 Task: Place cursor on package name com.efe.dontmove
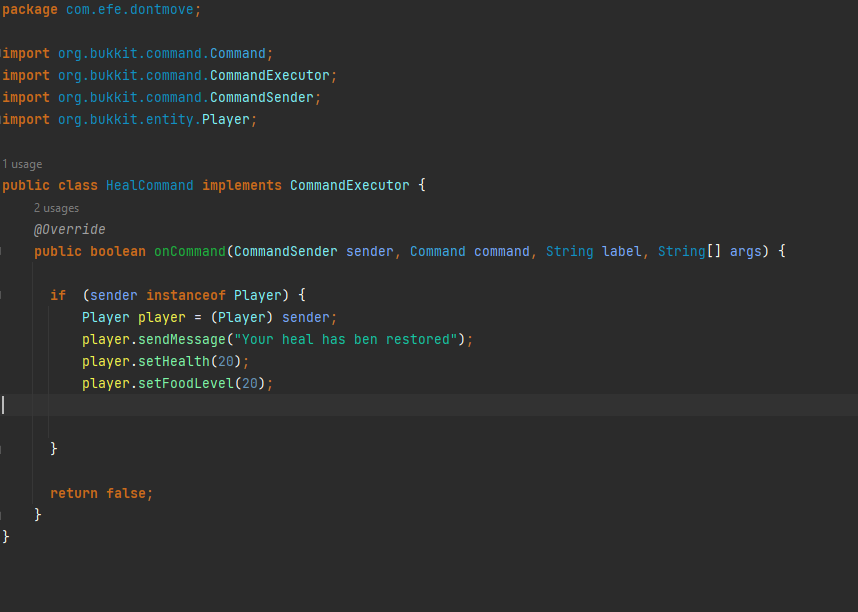click(x=130, y=10)
